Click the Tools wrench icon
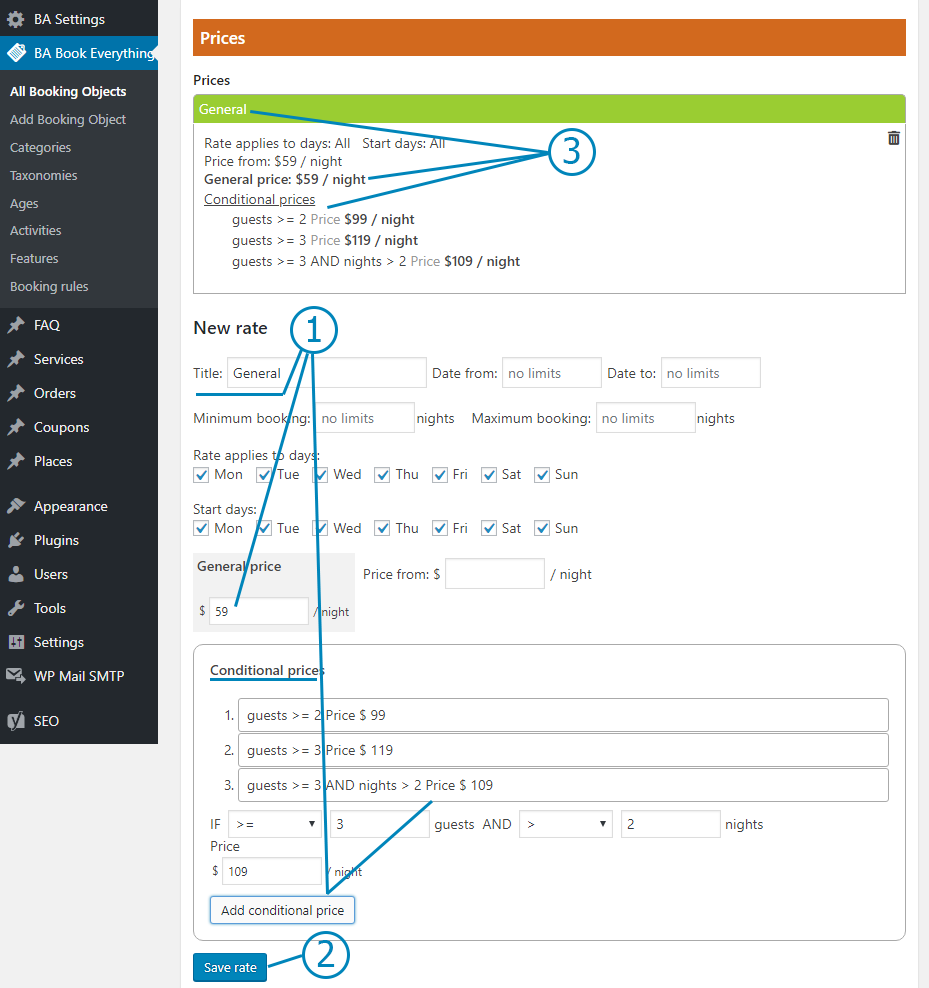The width and height of the screenshot is (929, 988). tap(16, 608)
